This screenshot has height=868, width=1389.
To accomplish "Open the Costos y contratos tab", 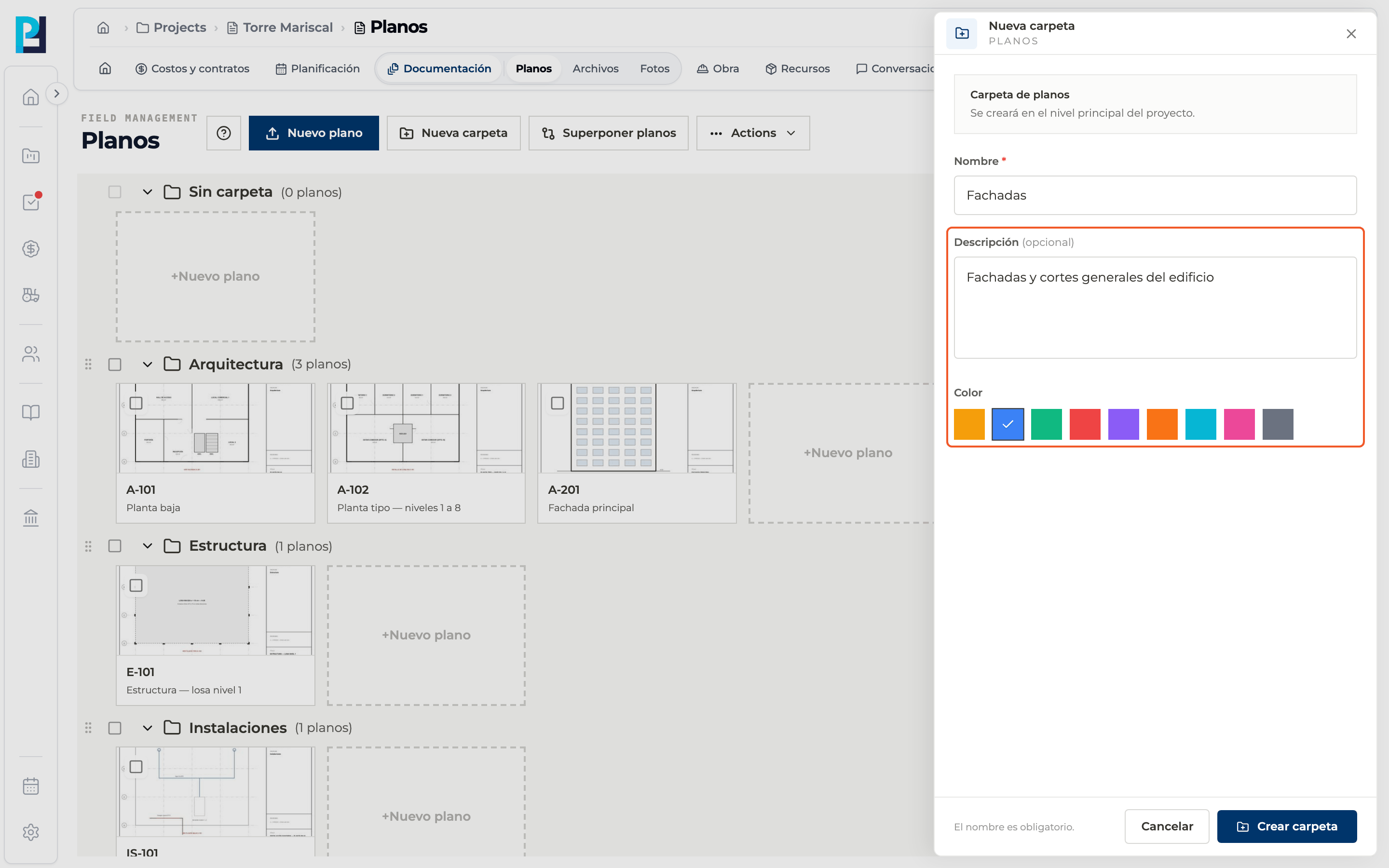I will (x=192, y=68).
